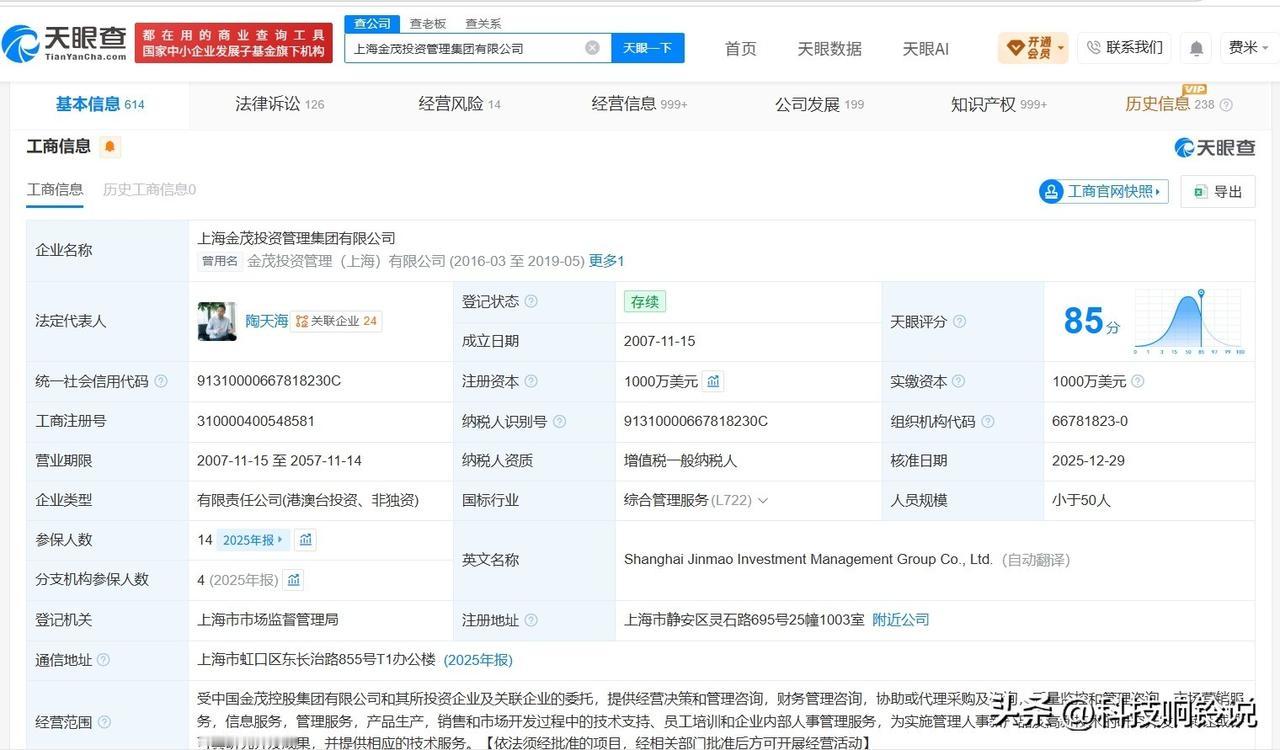Click credit code 91310000667818230C under 统一社会信用代码
This screenshot has height=750, width=1280.
coord(269,381)
